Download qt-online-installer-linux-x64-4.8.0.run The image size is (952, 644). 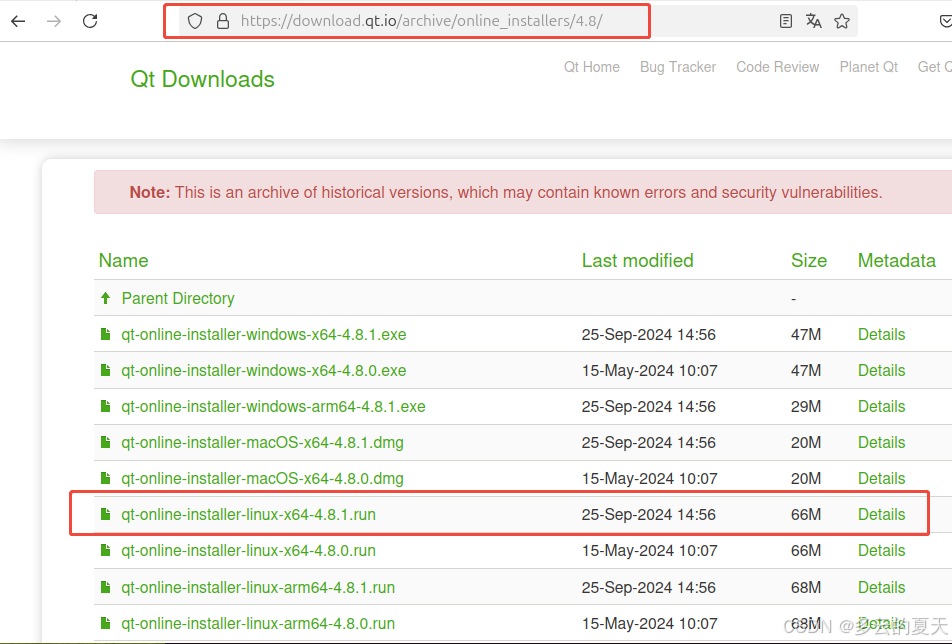coord(248,551)
